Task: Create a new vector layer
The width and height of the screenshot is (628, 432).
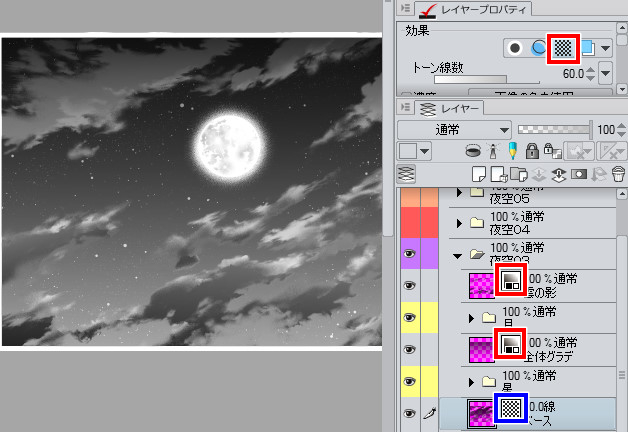Action: (x=499, y=175)
